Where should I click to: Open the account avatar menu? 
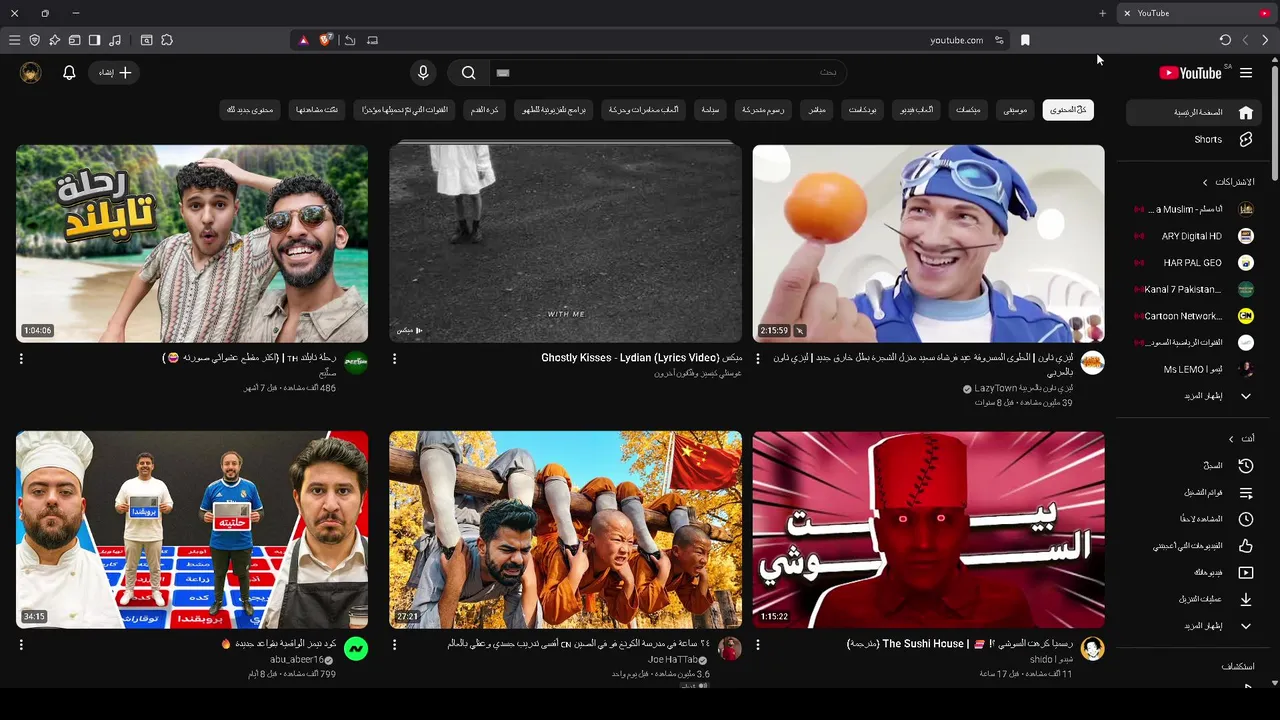pyautogui.click(x=31, y=73)
